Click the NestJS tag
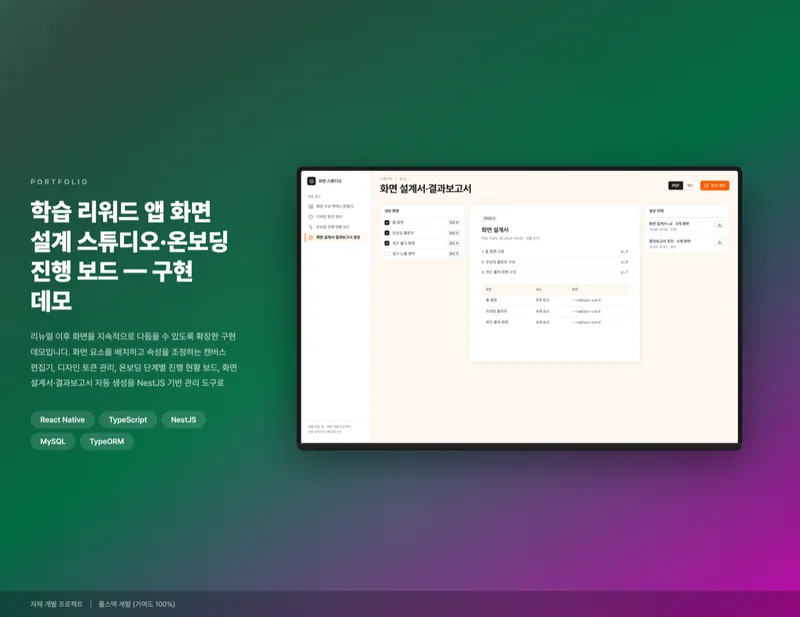 coord(183,419)
